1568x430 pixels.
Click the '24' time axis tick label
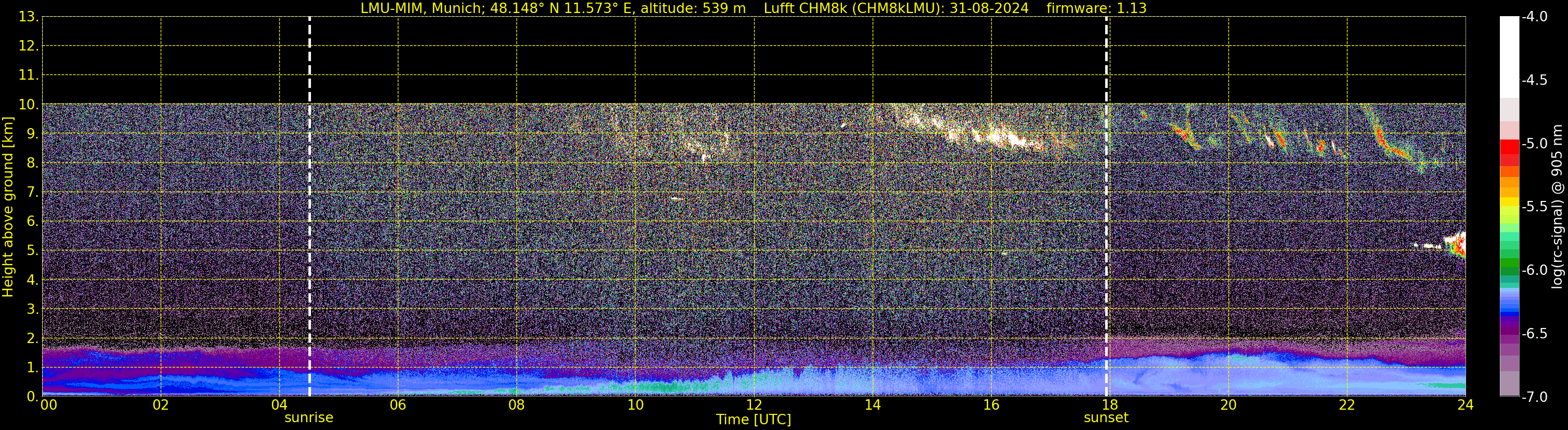pyautogui.click(x=1466, y=405)
